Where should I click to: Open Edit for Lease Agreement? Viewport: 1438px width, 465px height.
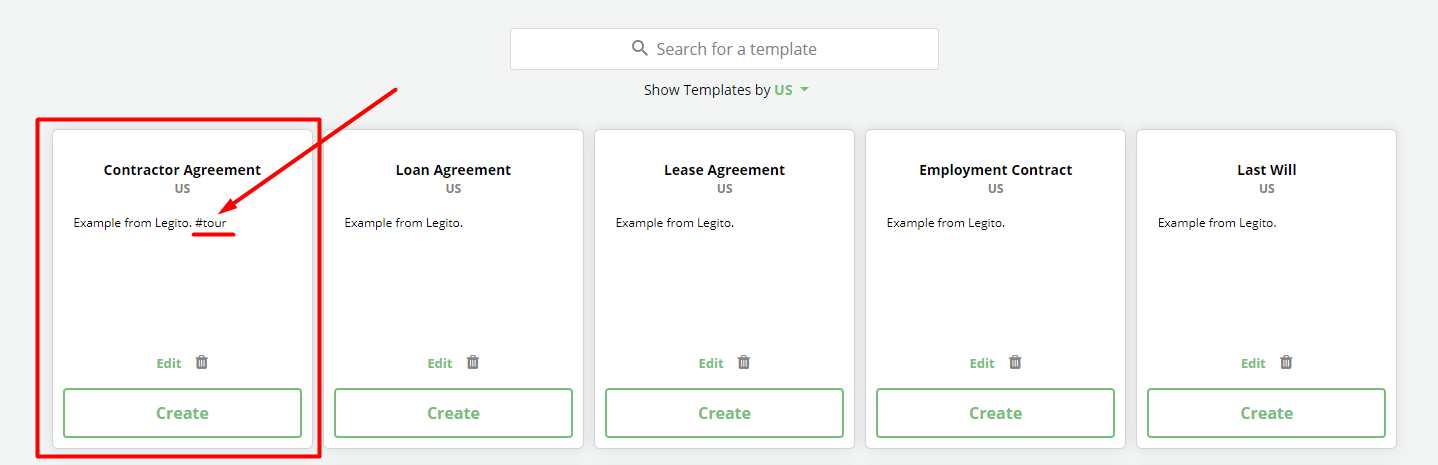coord(711,364)
